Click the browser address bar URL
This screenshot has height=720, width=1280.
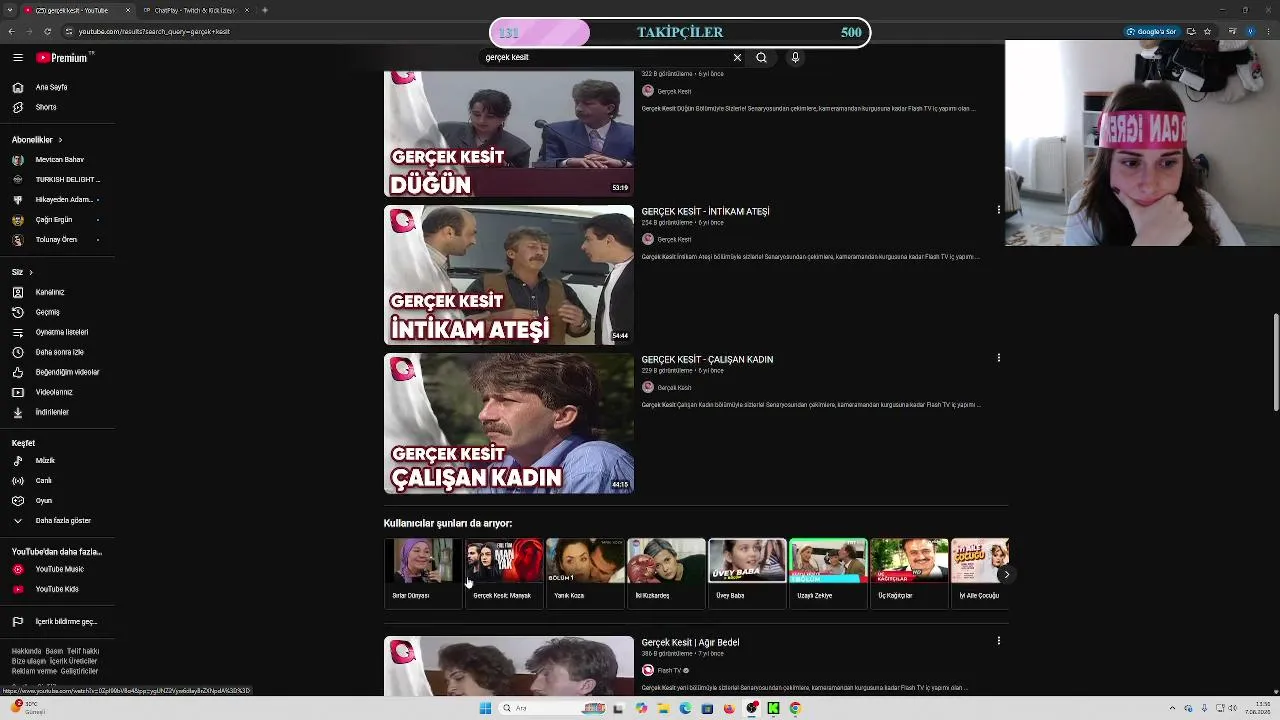coord(154,32)
